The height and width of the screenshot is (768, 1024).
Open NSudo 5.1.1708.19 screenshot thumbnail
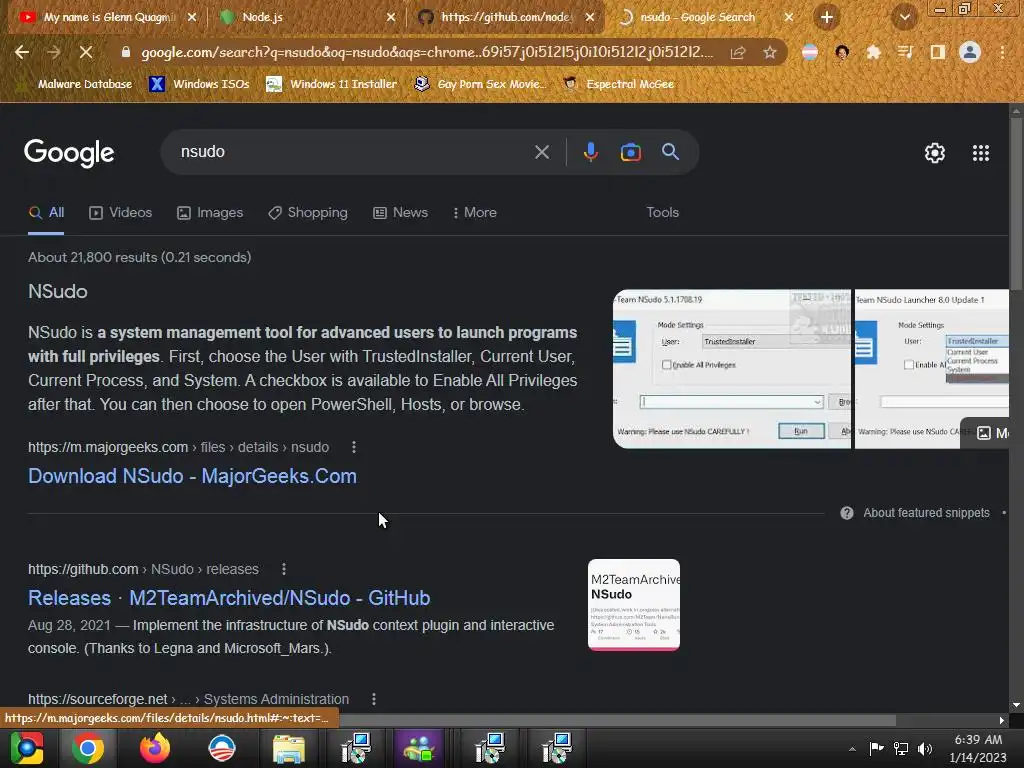[731, 369]
